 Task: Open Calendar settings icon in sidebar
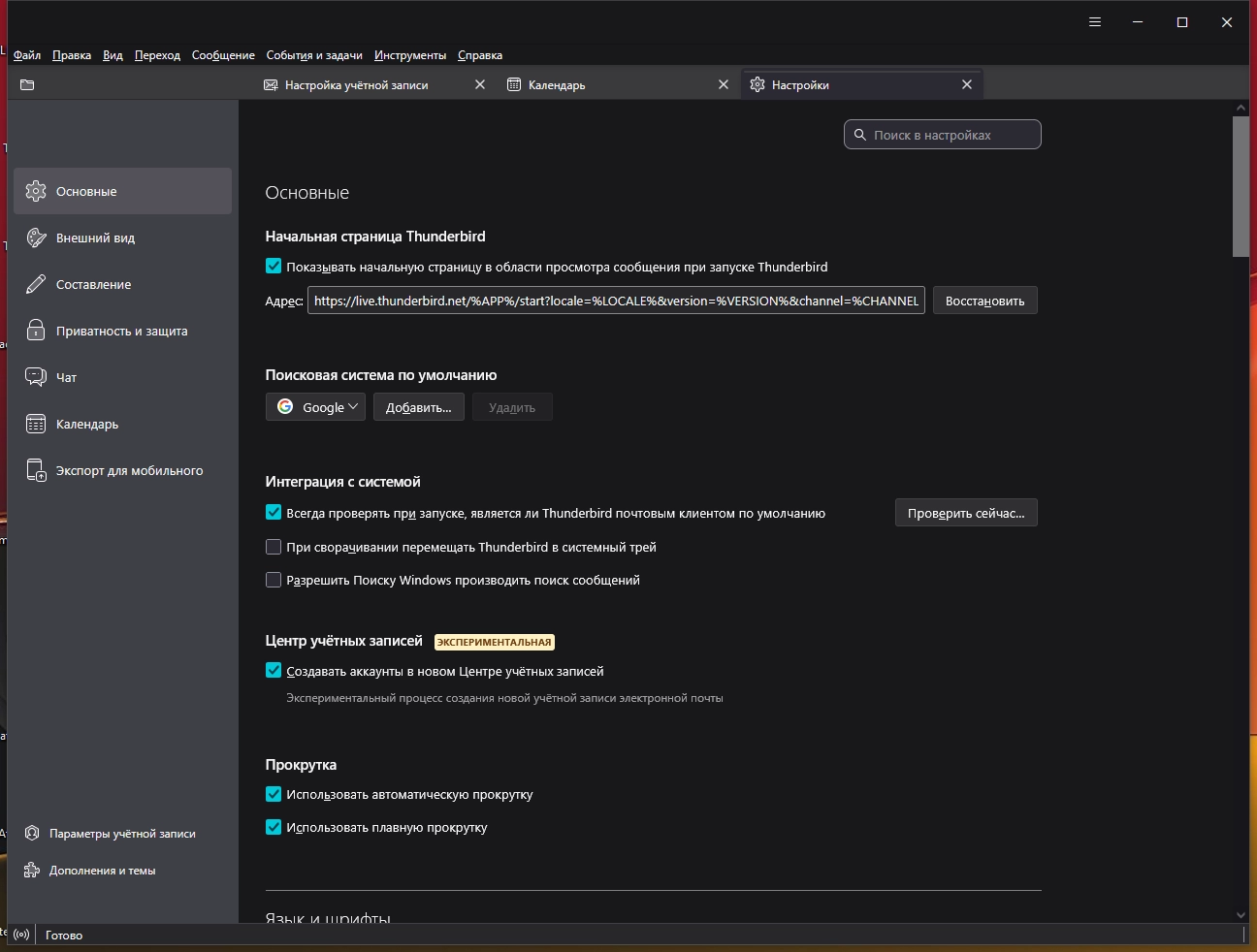(x=36, y=424)
